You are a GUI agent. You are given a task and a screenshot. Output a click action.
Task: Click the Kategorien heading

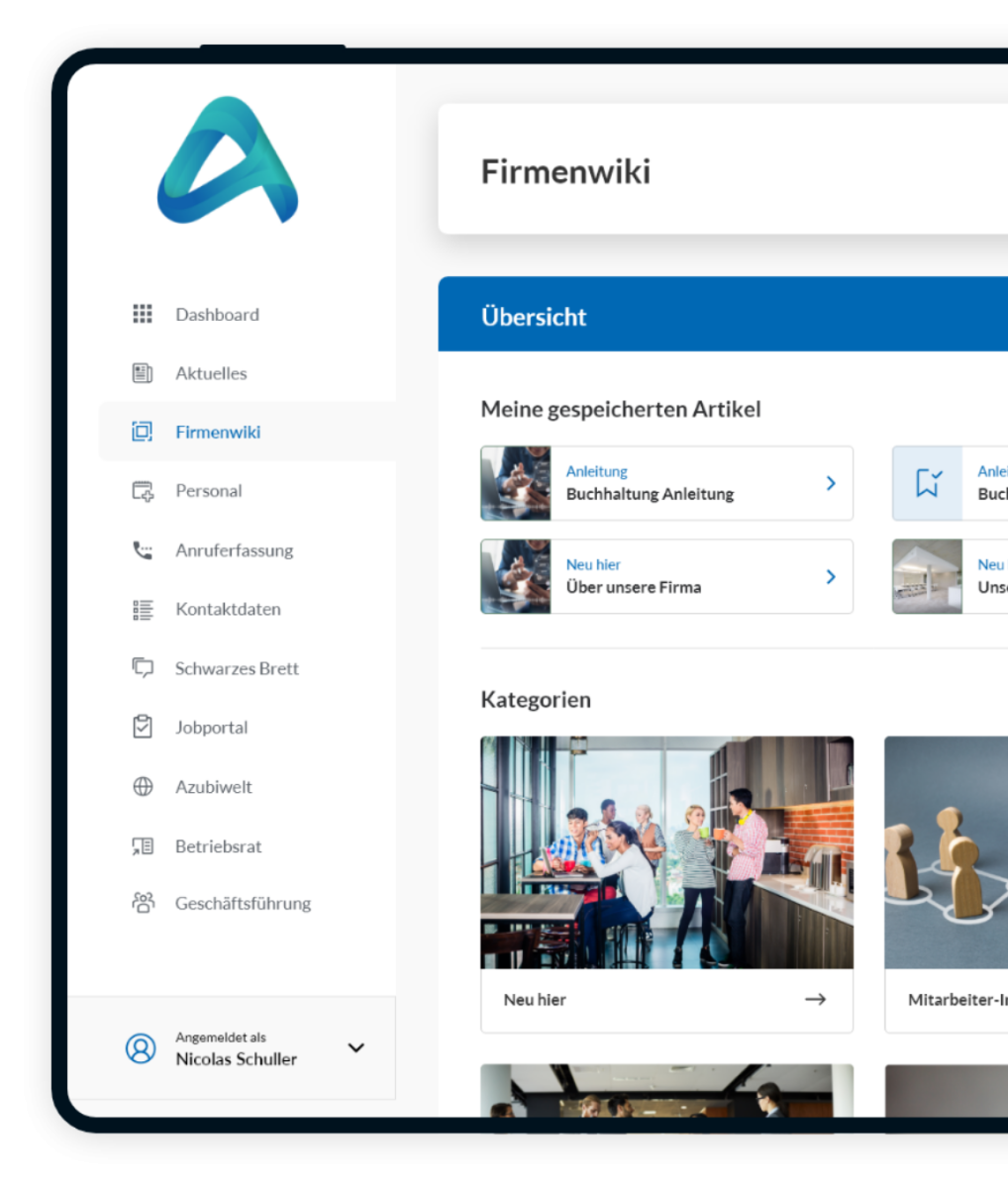tap(536, 700)
